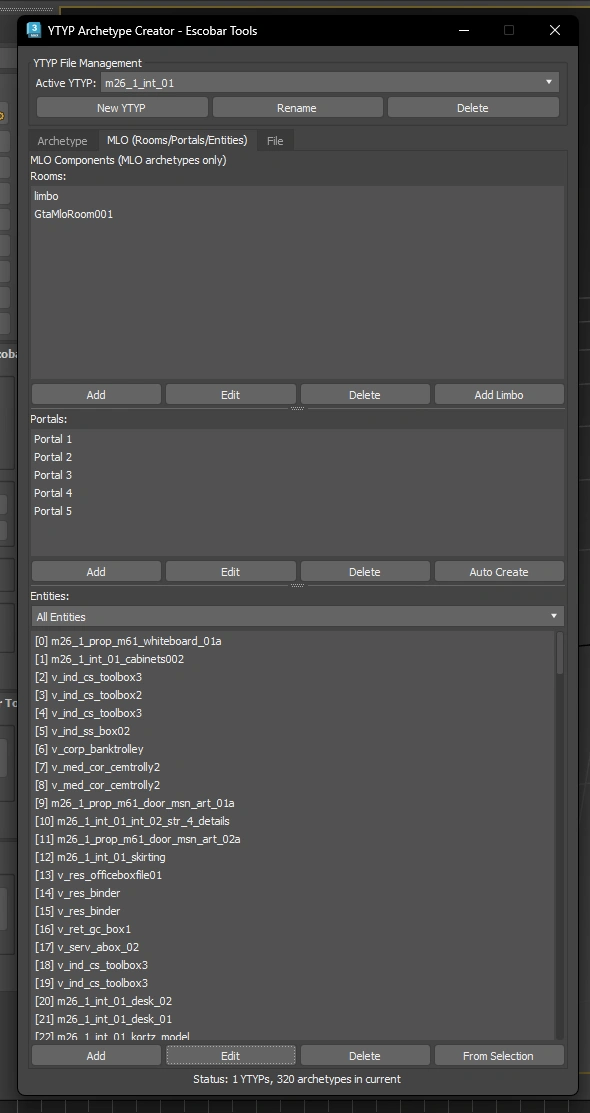Click the From Selection button

point(499,1056)
